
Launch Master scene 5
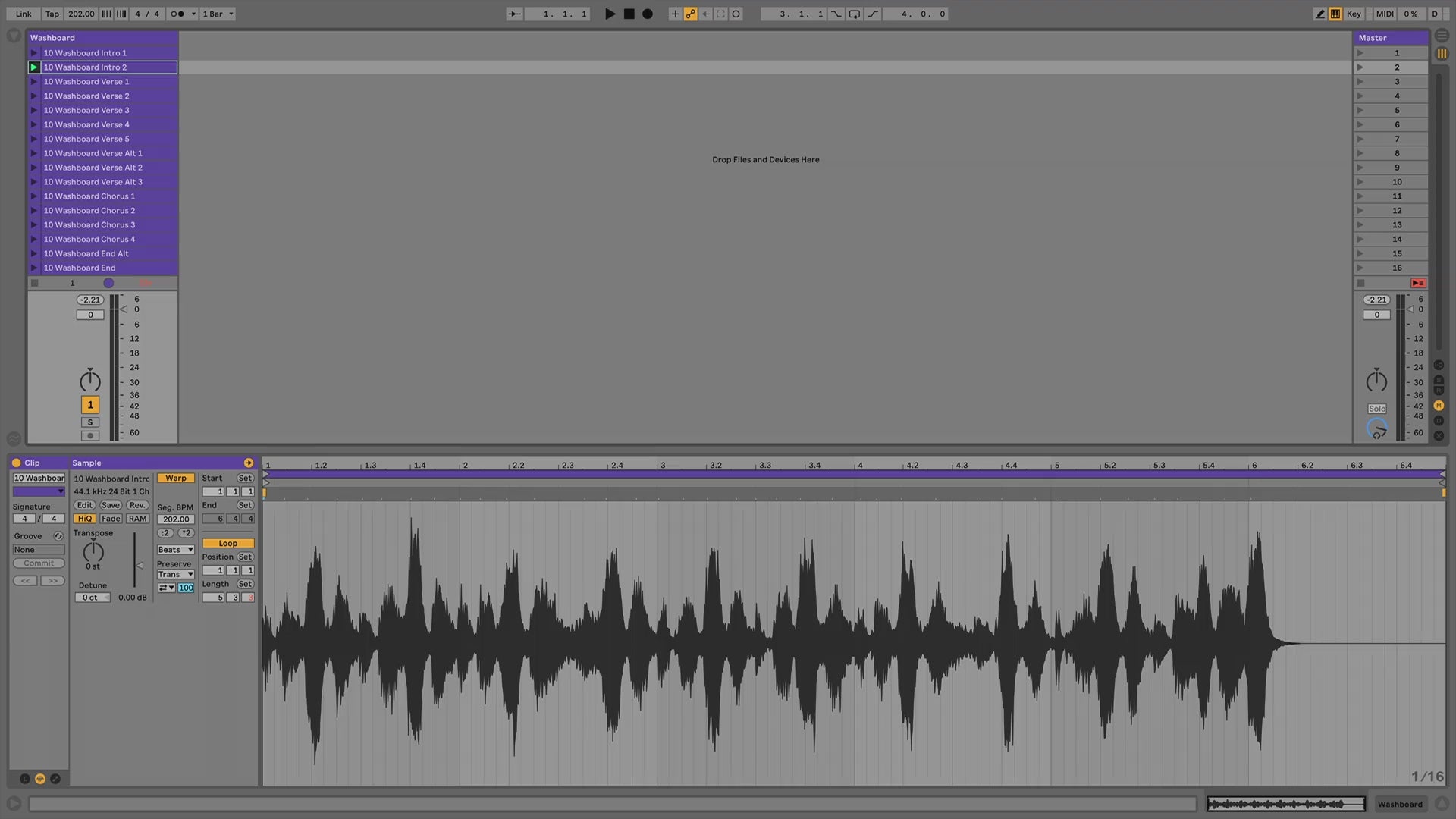pos(1360,111)
